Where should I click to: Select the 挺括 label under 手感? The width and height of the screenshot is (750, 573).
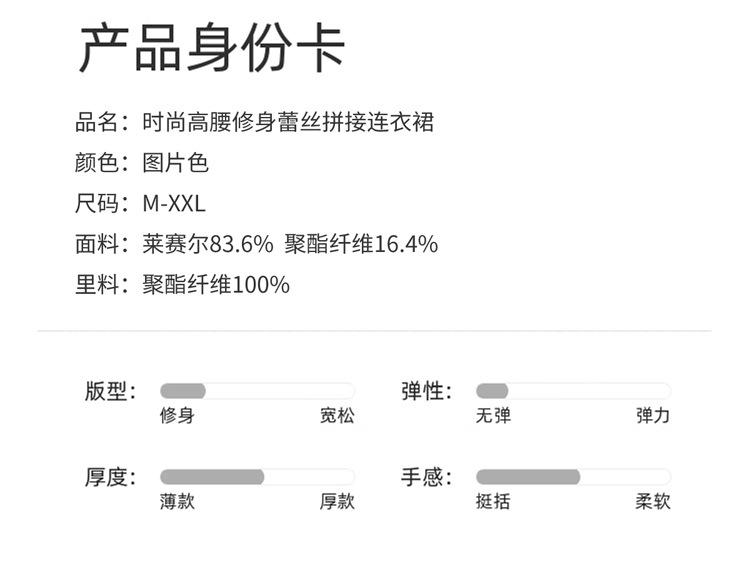(493, 501)
